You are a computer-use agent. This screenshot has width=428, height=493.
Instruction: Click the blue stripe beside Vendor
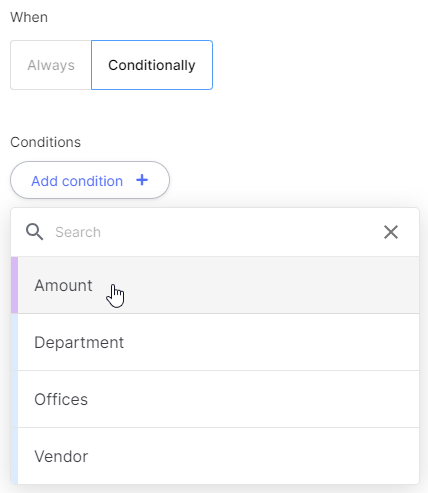pos(14,456)
